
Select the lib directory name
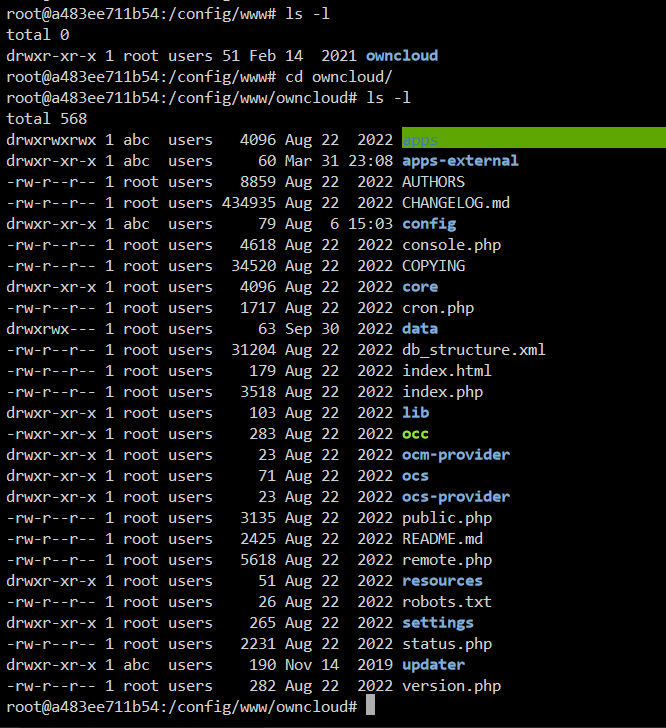coord(416,413)
